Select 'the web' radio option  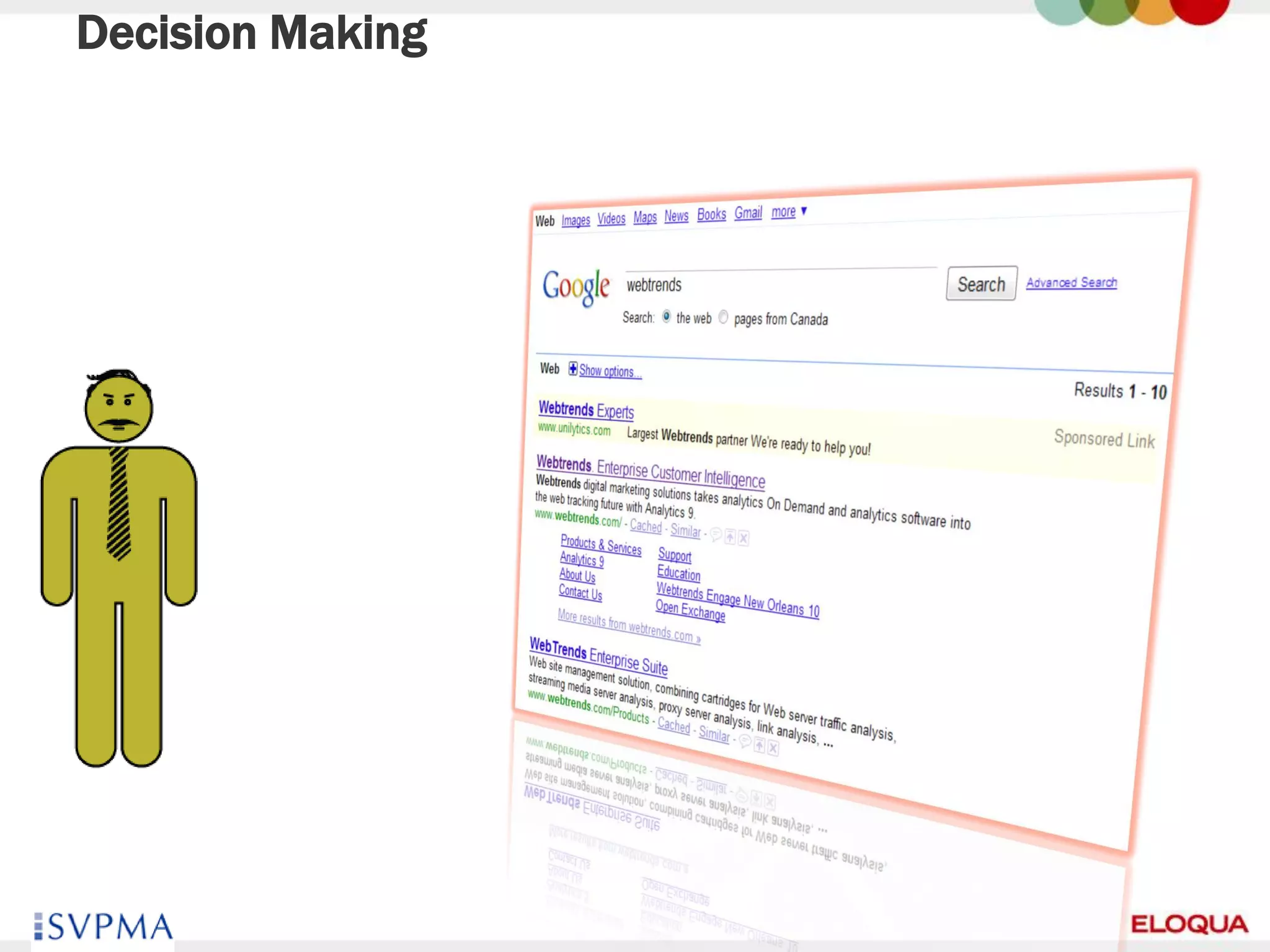(x=666, y=317)
